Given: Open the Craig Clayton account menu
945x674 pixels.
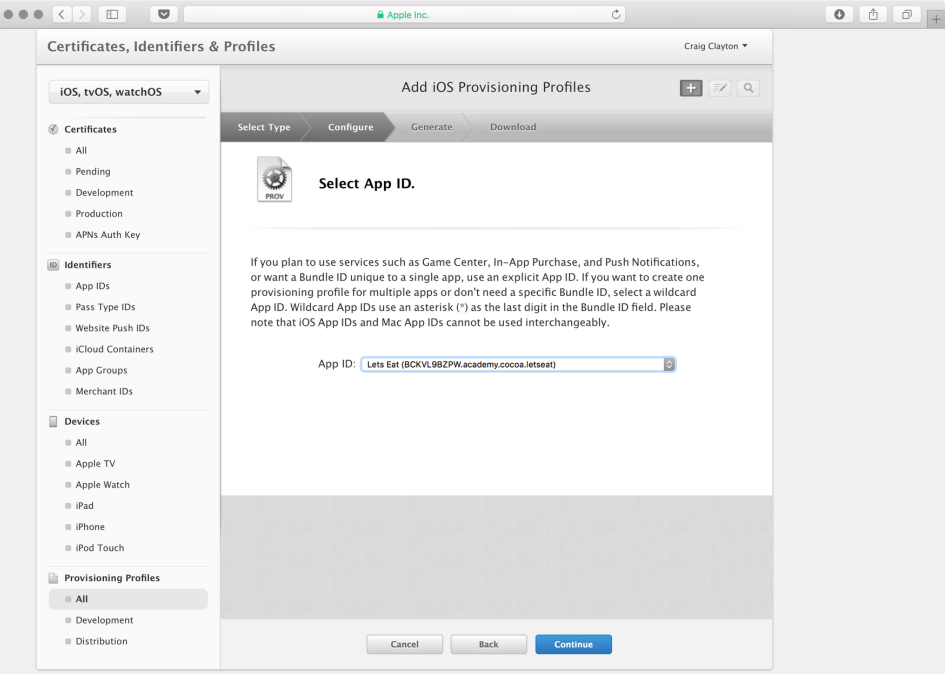Looking at the screenshot, I should (x=715, y=46).
